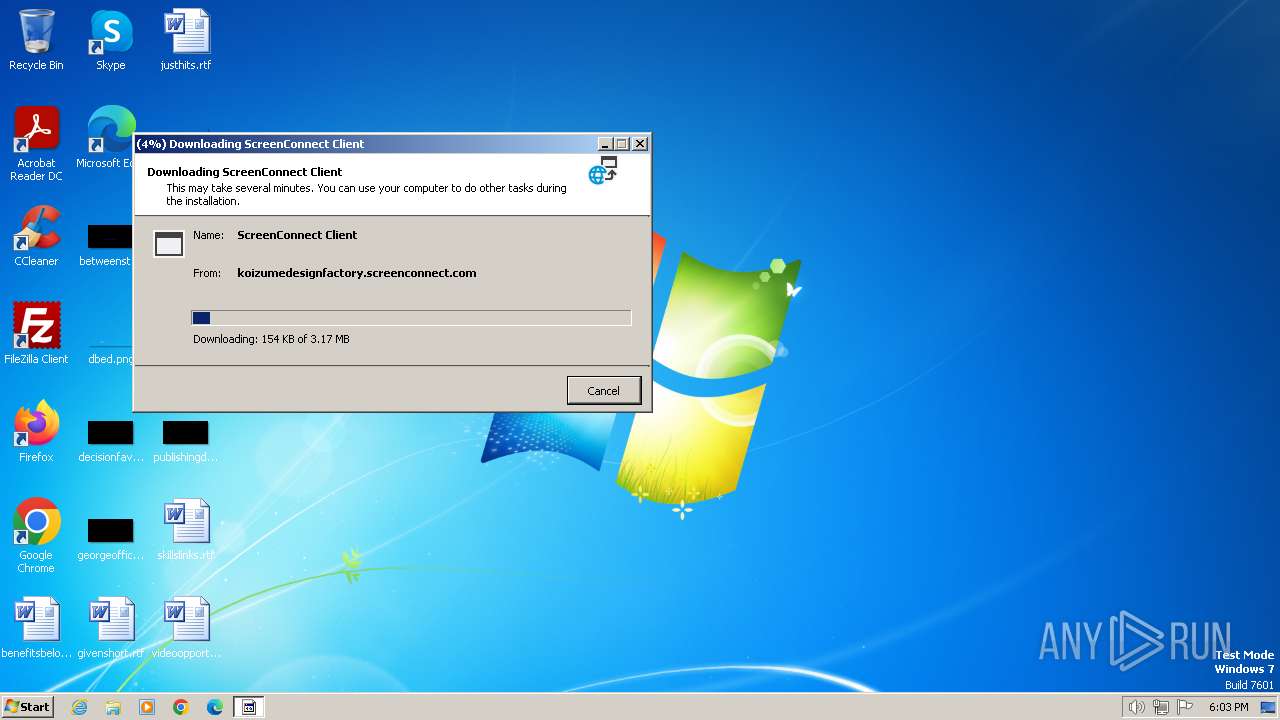Select the videoopport... desktop document

[186, 628]
